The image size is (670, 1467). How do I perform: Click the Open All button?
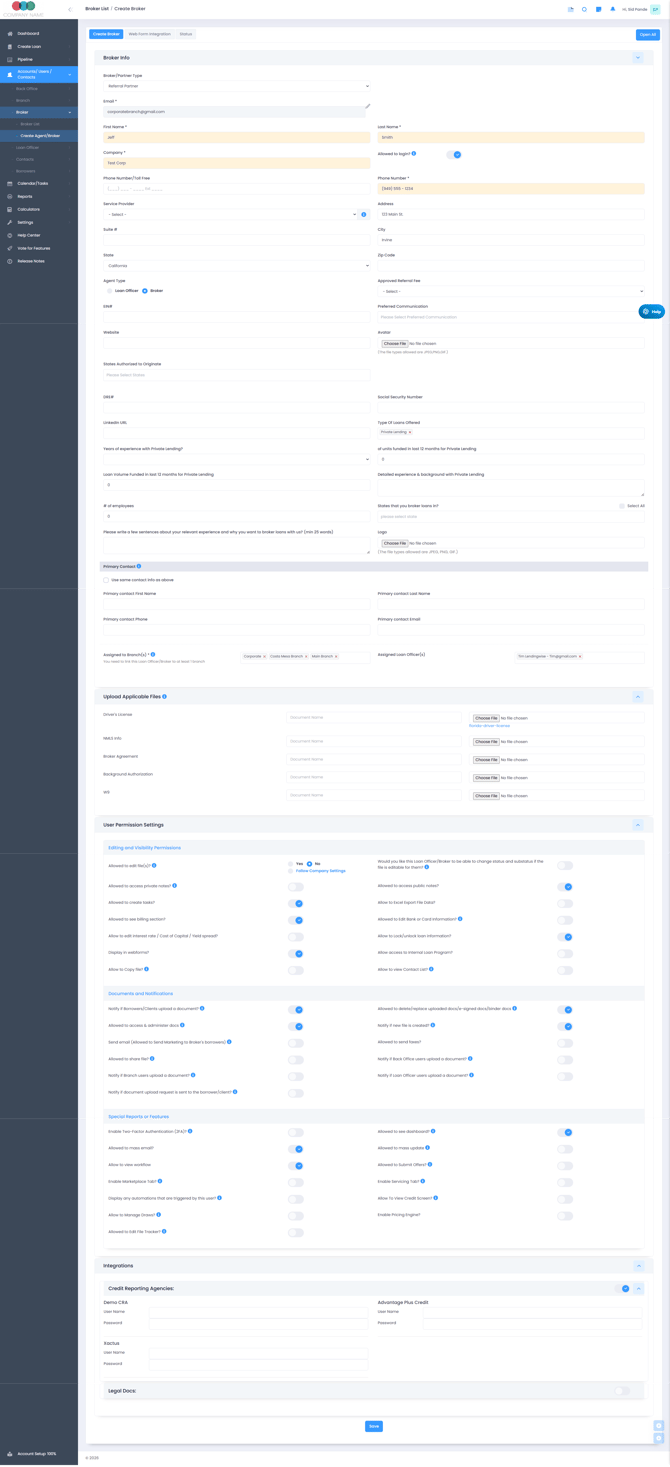tap(647, 34)
